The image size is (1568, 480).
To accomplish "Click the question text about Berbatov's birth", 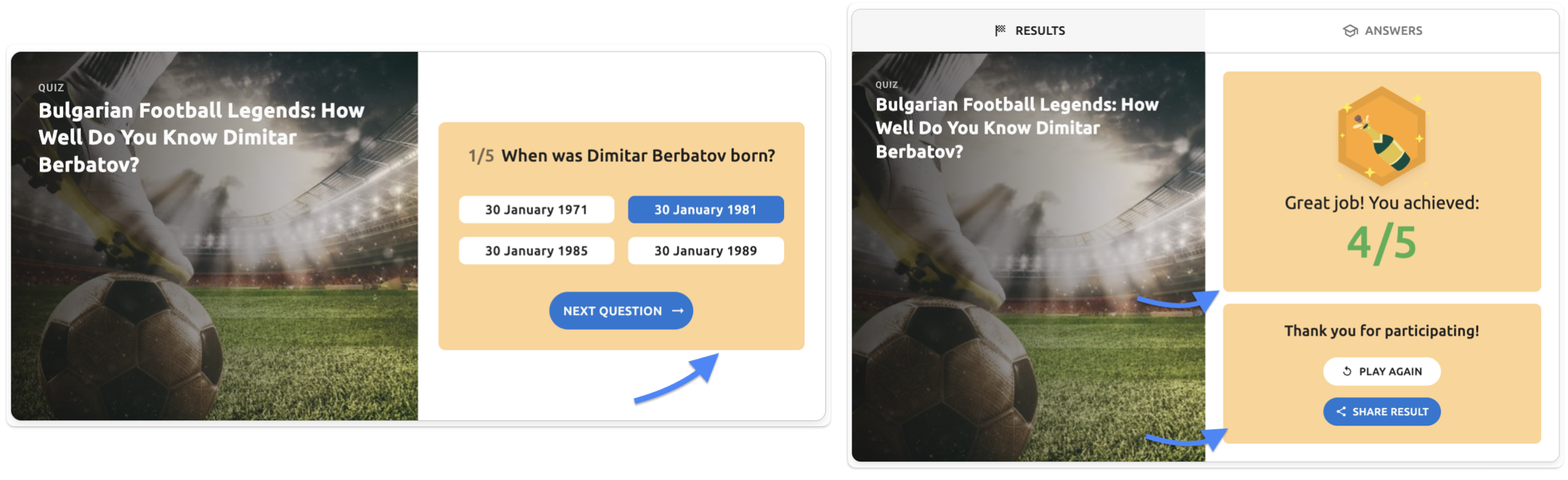I will pos(638,156).
